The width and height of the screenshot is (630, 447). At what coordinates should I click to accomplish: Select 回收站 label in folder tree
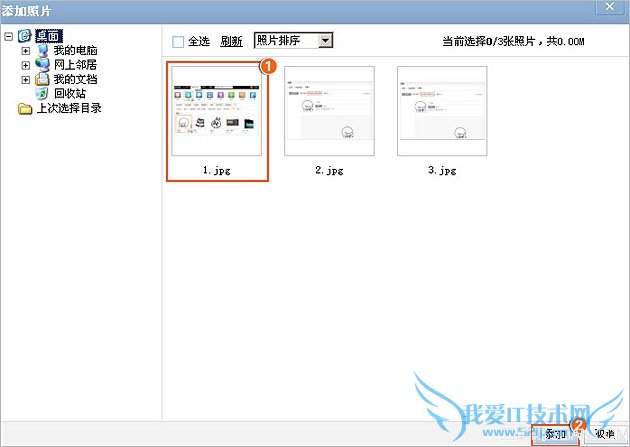(x=70, y=94)
